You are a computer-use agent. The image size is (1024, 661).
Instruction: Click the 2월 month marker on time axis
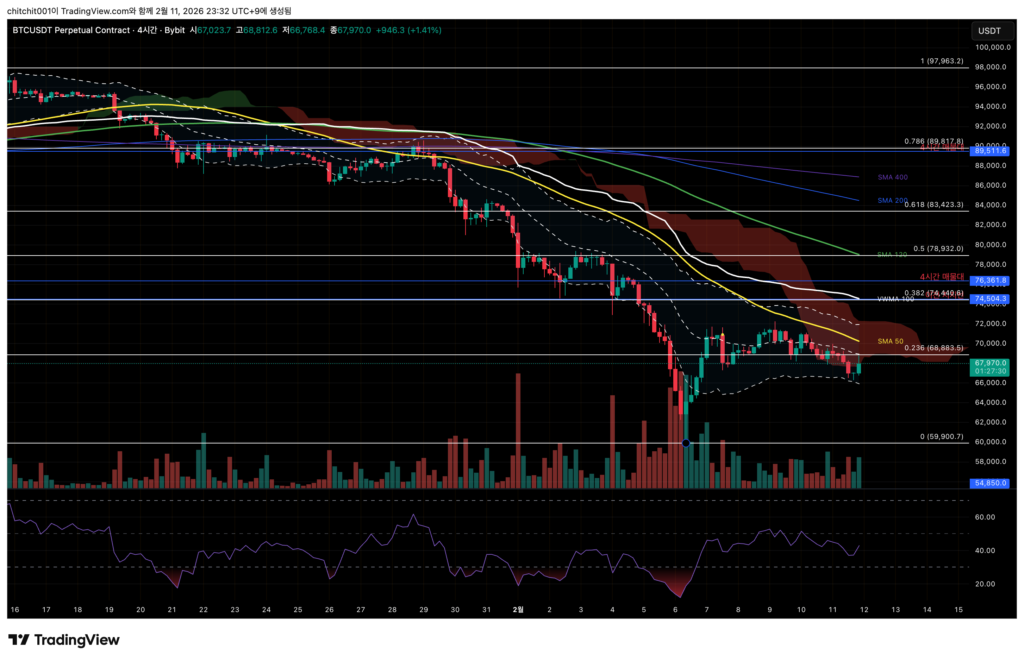518,608
